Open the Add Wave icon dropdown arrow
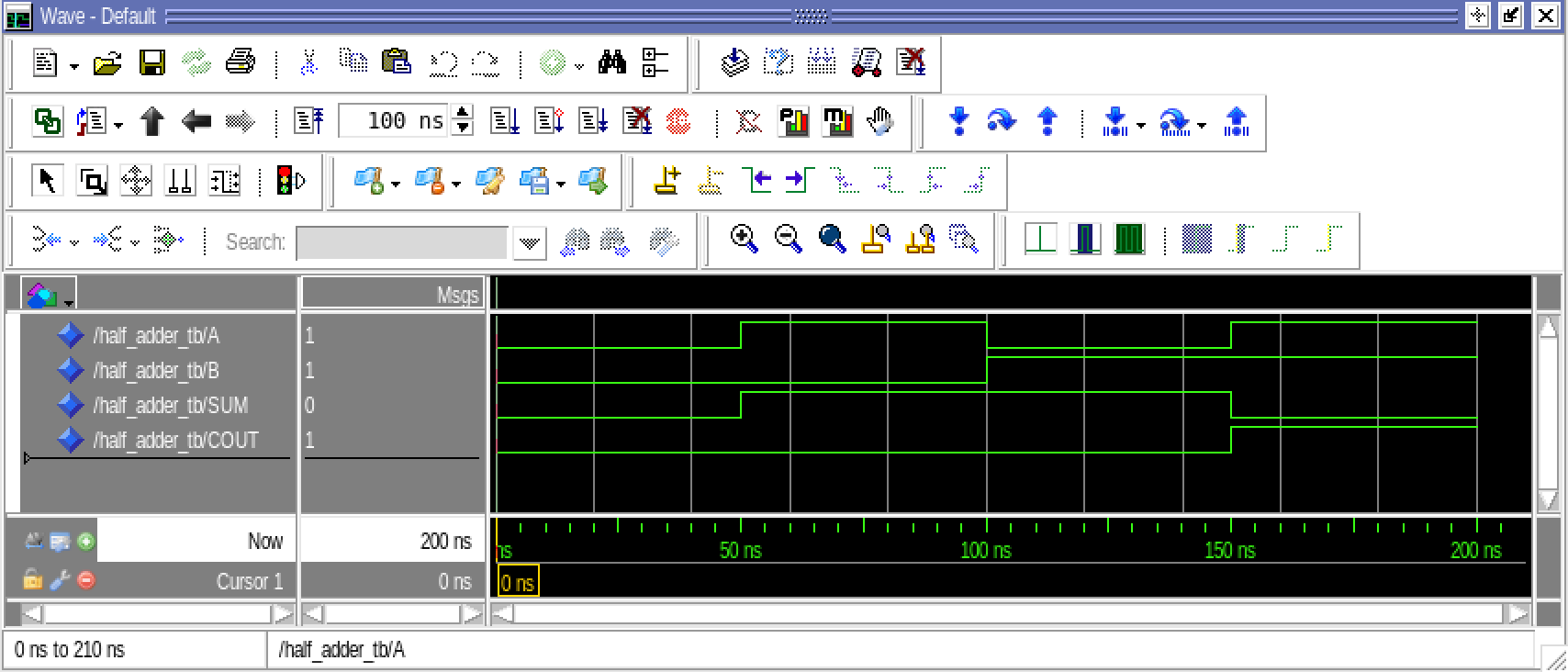This screenshot has width=1568, height=672. [396, 184]
